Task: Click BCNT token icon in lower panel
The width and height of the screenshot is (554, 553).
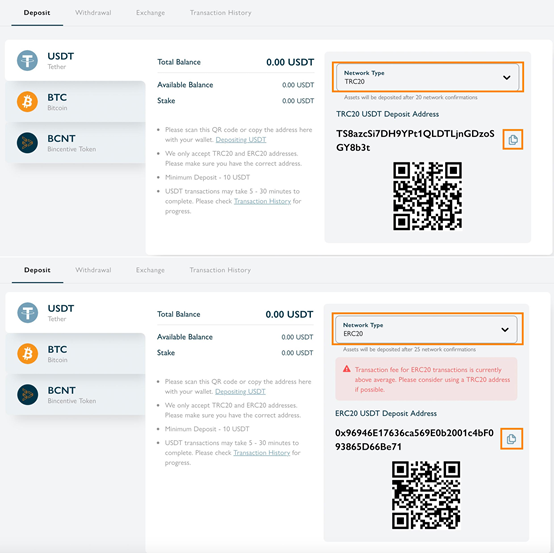Action: [28, 394]
